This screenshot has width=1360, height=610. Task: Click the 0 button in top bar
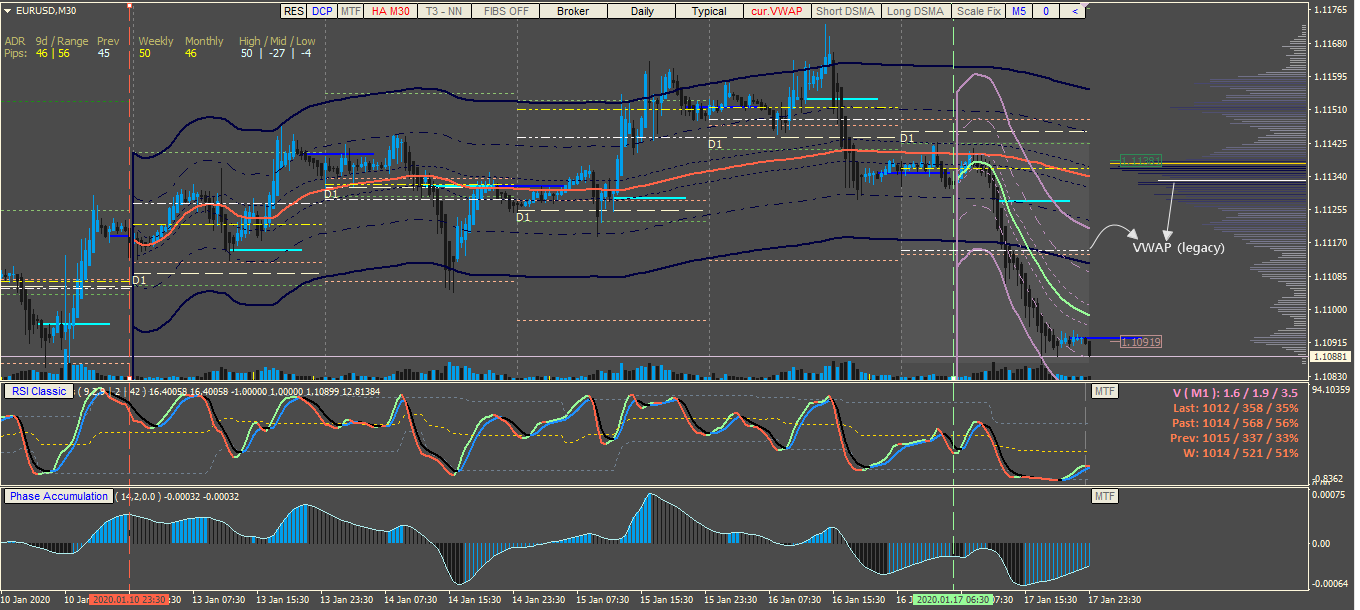click(1046, 12)
